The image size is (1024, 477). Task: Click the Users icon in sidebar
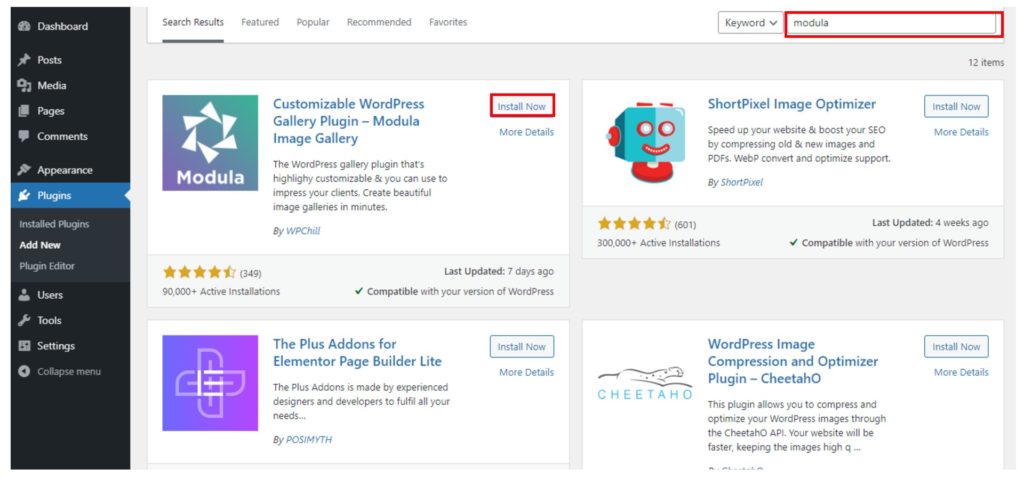[x=24, y=295]
